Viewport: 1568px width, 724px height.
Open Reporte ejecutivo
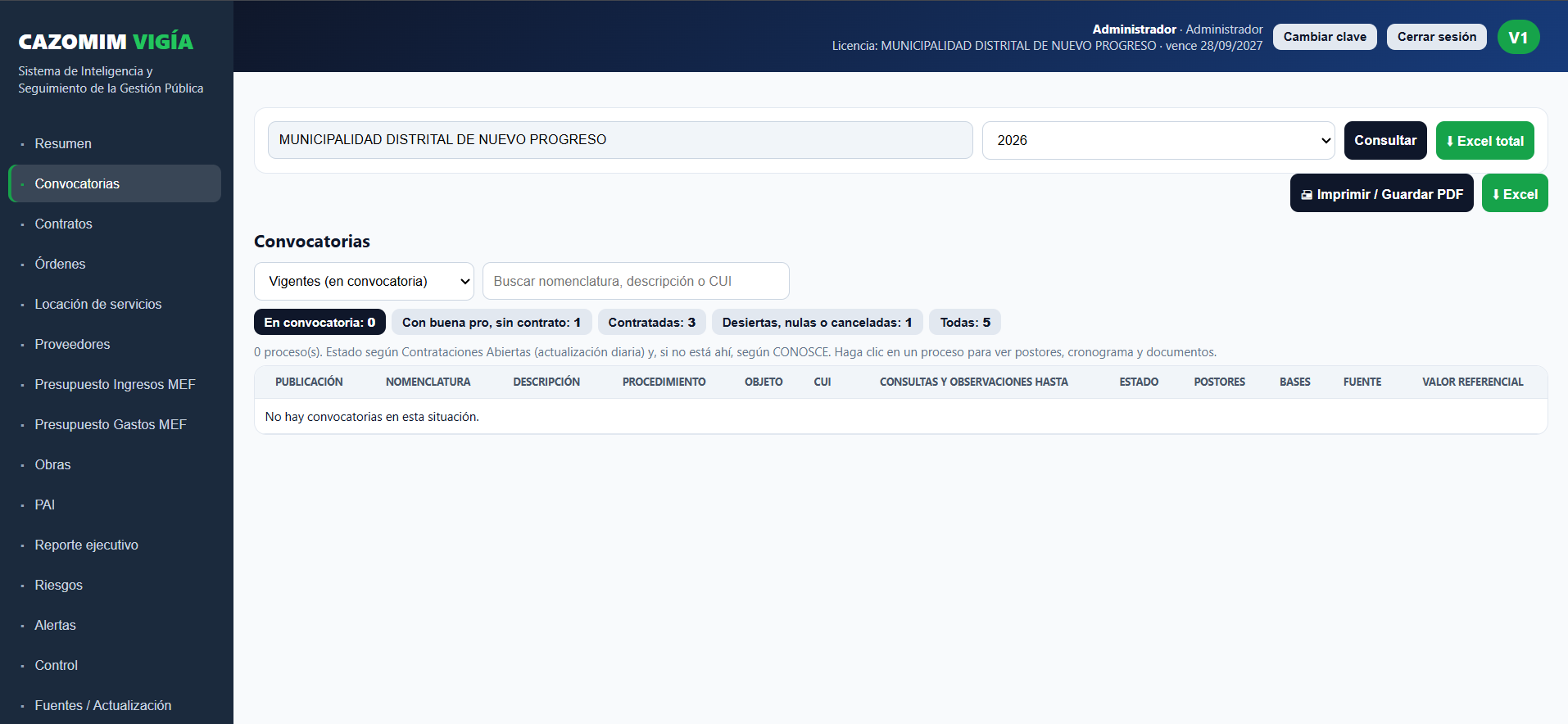pos(115,545)
